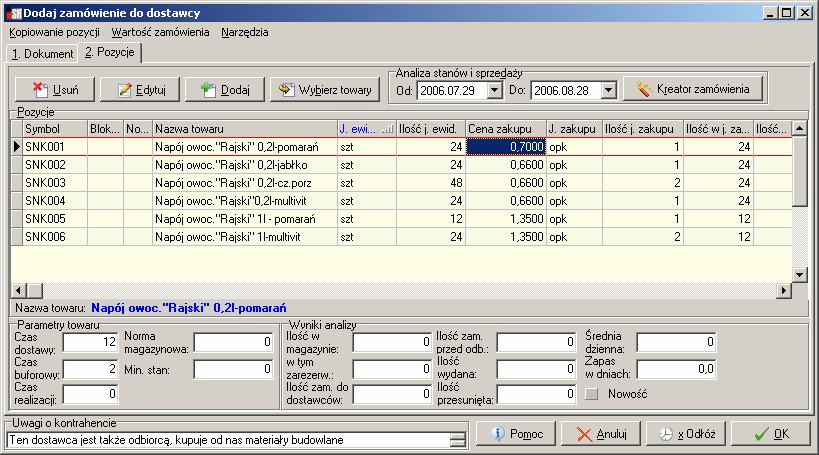Click the Uwagi o kontrahencie text field
Screen dimensions: 819x455
(x=229, y=440)
